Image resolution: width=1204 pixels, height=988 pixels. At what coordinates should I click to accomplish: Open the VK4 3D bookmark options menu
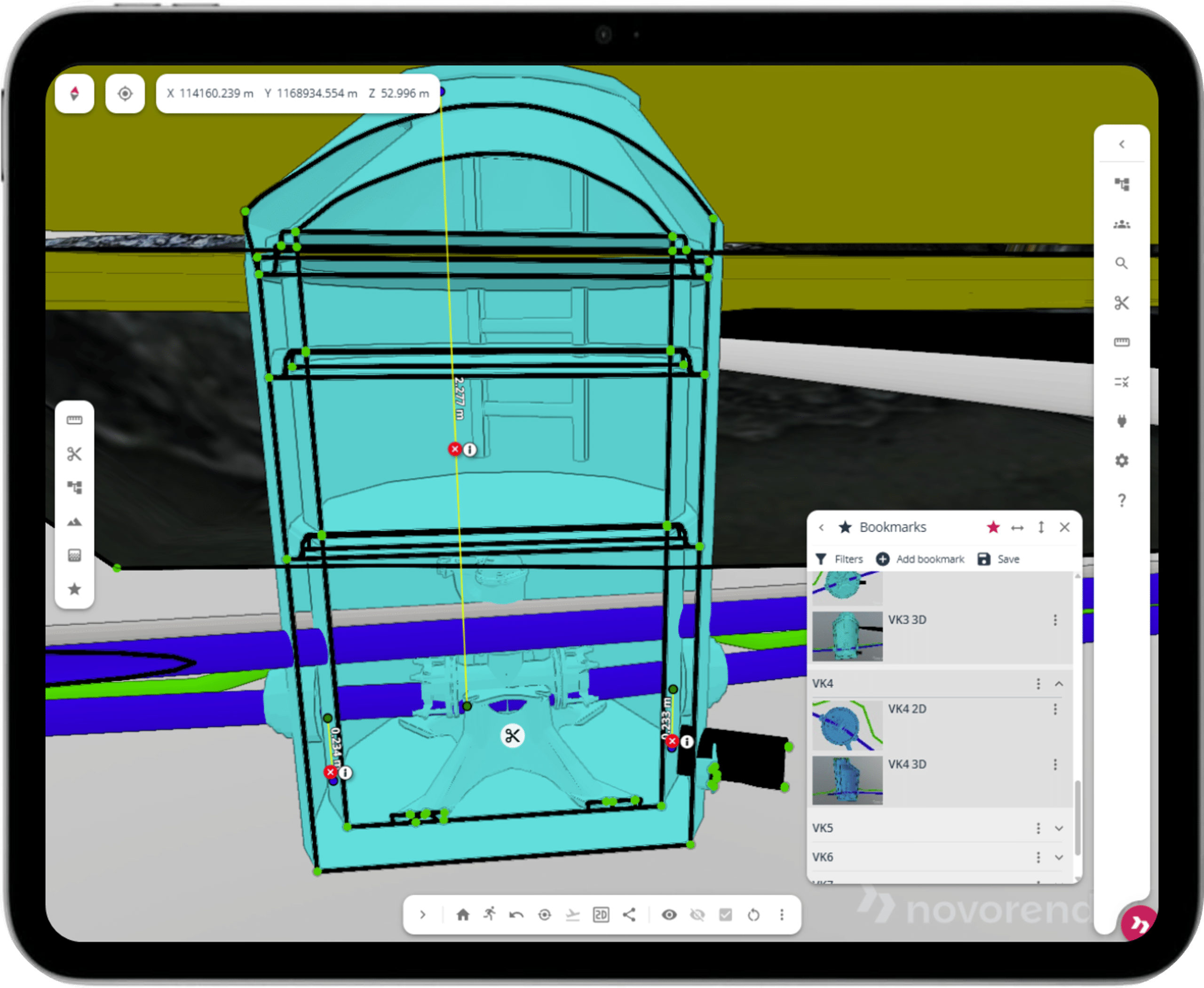coord(1055,765)
